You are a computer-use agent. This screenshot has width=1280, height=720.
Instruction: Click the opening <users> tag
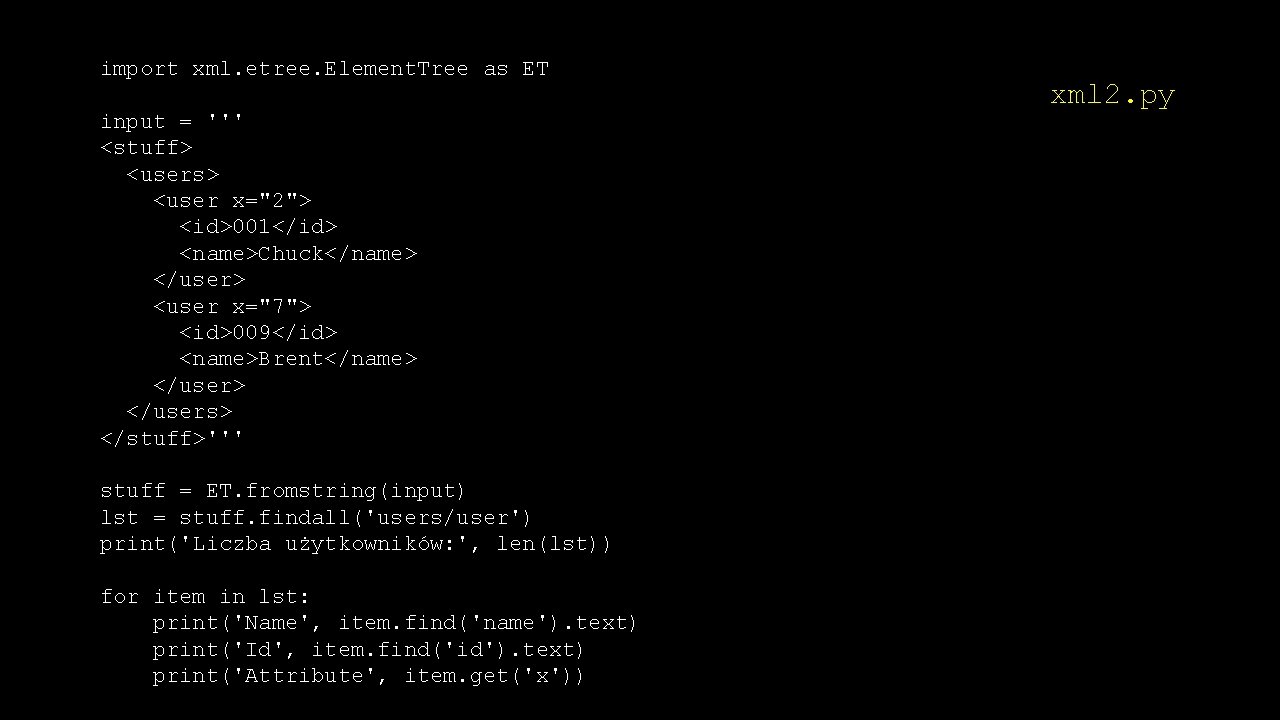tap(172, 175)
